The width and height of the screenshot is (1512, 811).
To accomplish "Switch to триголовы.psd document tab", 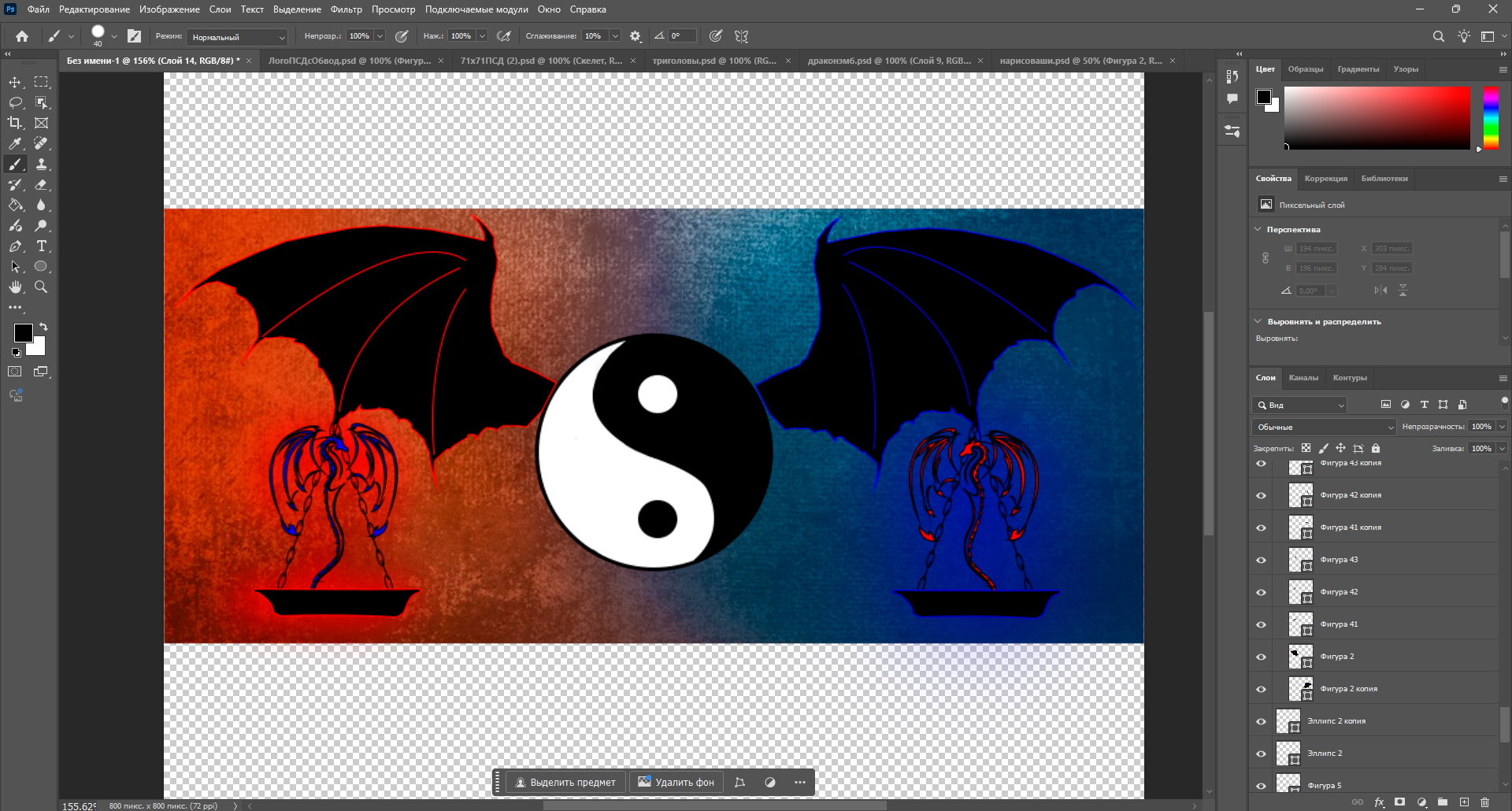I will pyautogui.click(x=713, y=61).
